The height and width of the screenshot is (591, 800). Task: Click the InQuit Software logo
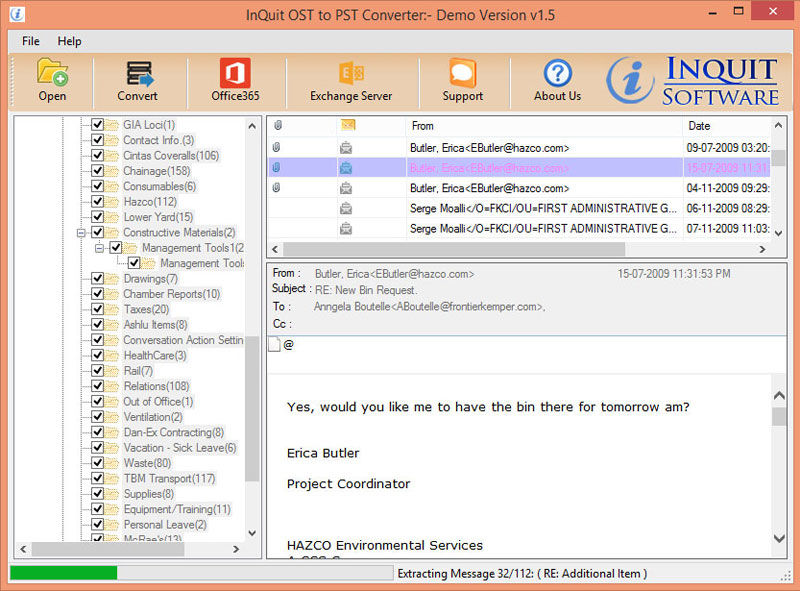pyautogui.click(x=693, y=81)
